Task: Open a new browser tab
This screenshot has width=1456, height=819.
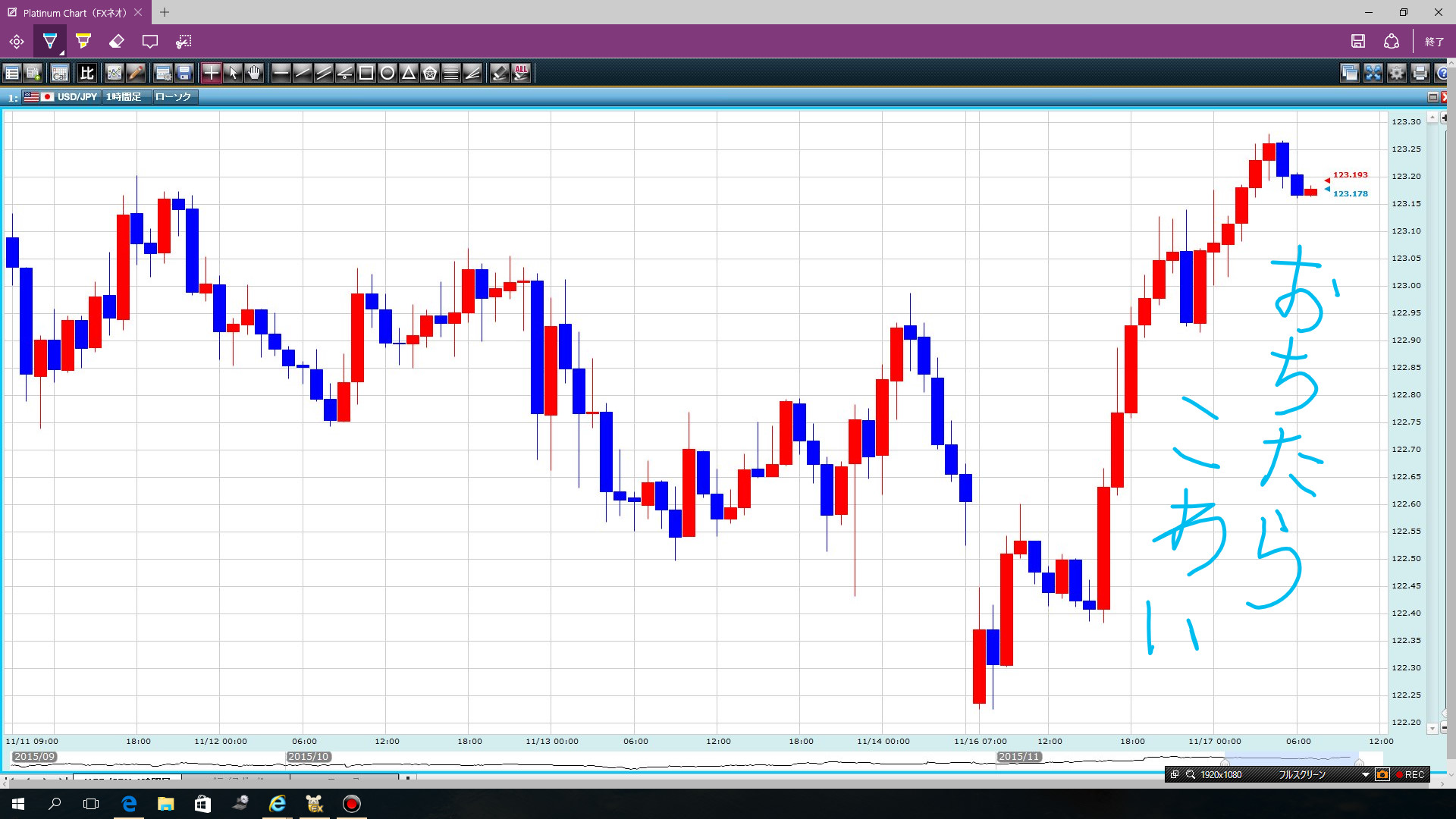Action: pyautogui.click(x=165, y=12)
